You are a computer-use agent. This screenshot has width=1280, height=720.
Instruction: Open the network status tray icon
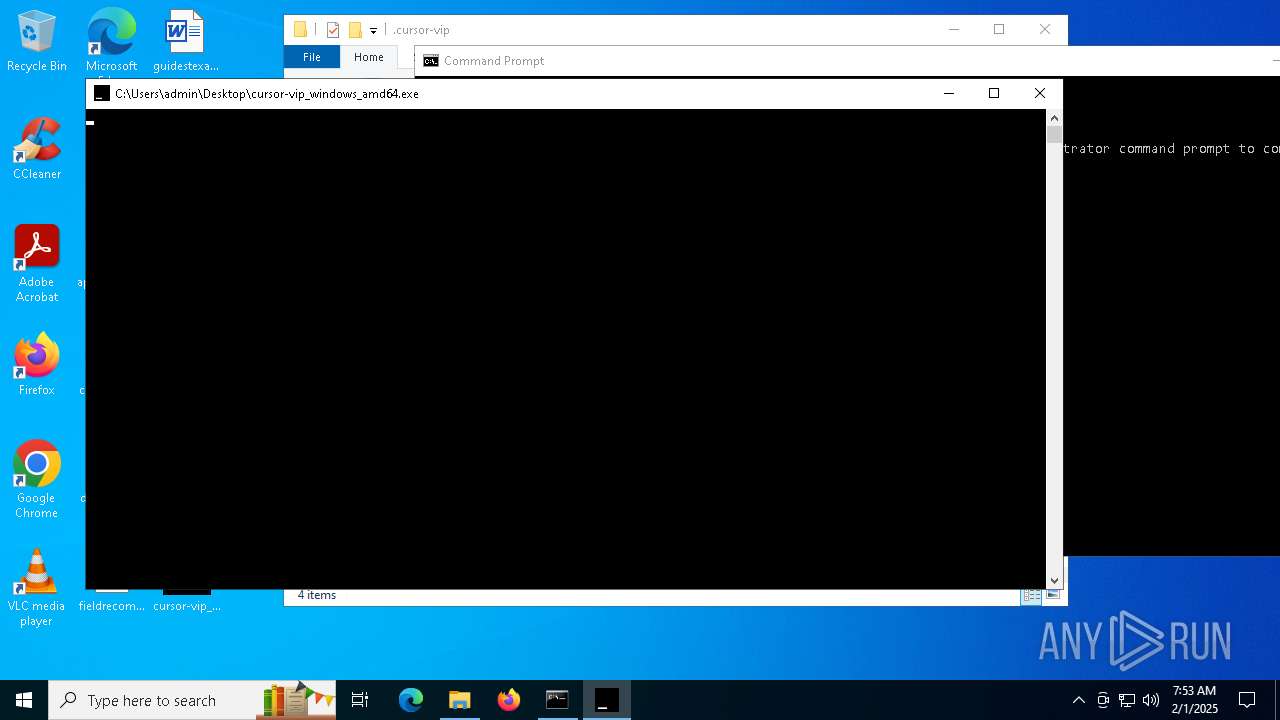point(1127,700)
